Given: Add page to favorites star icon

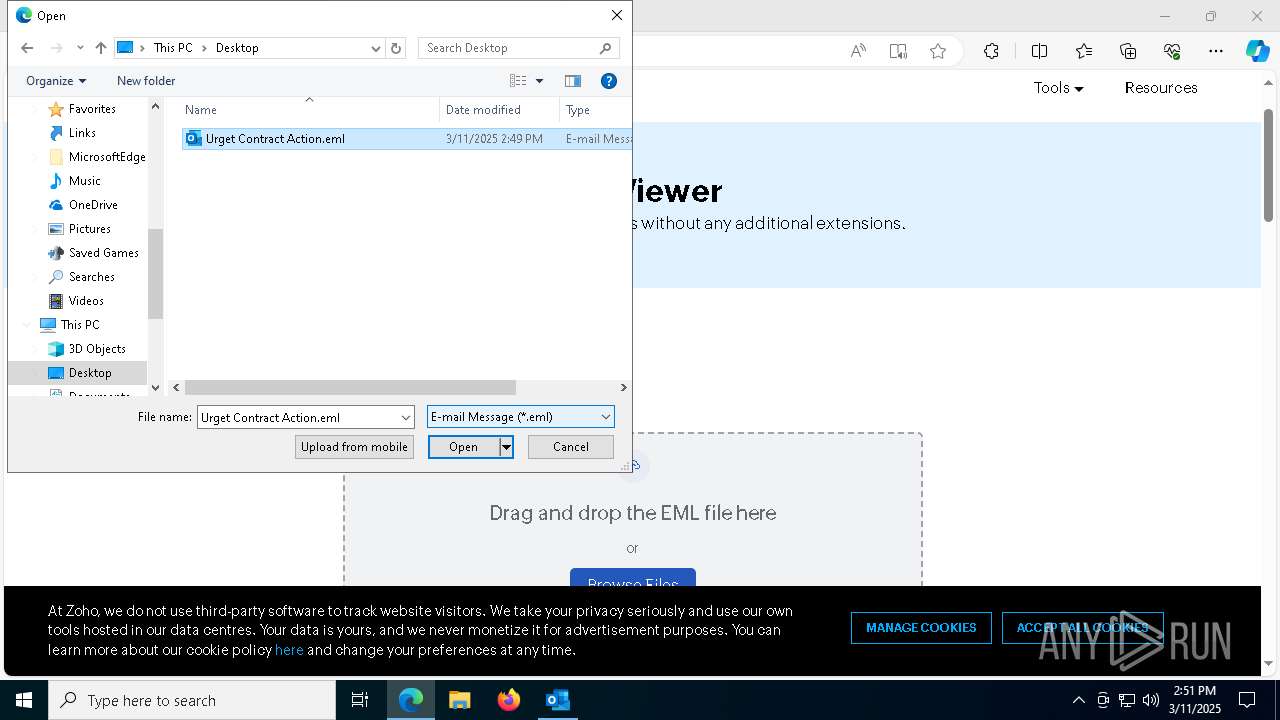Looking at the screenshot, I should (x=938, y=51).
